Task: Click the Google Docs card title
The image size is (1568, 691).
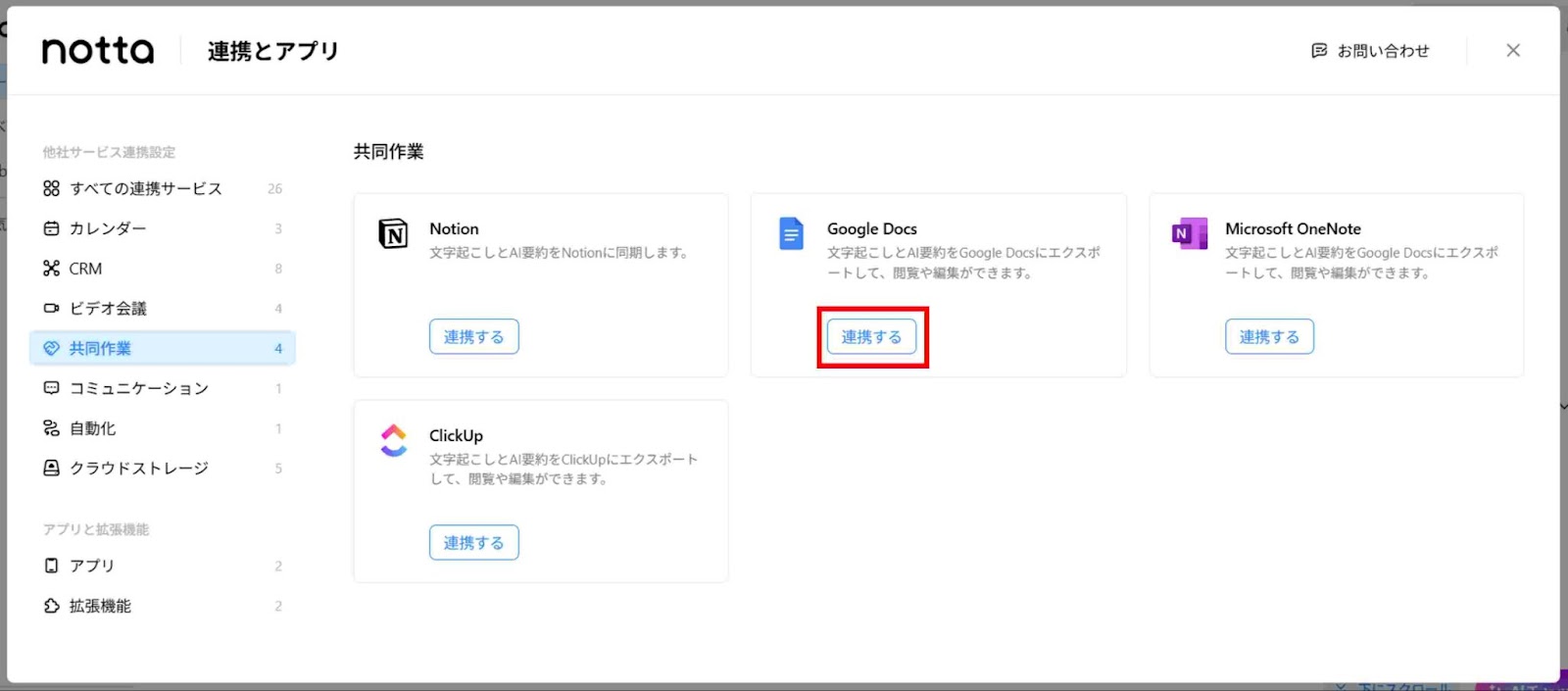Action: (872, 228)
